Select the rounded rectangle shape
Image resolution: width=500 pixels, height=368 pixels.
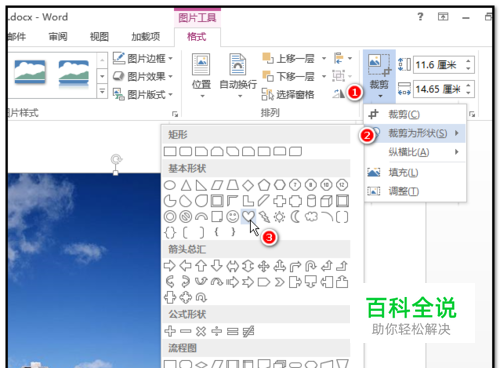(x=186, y=152)
